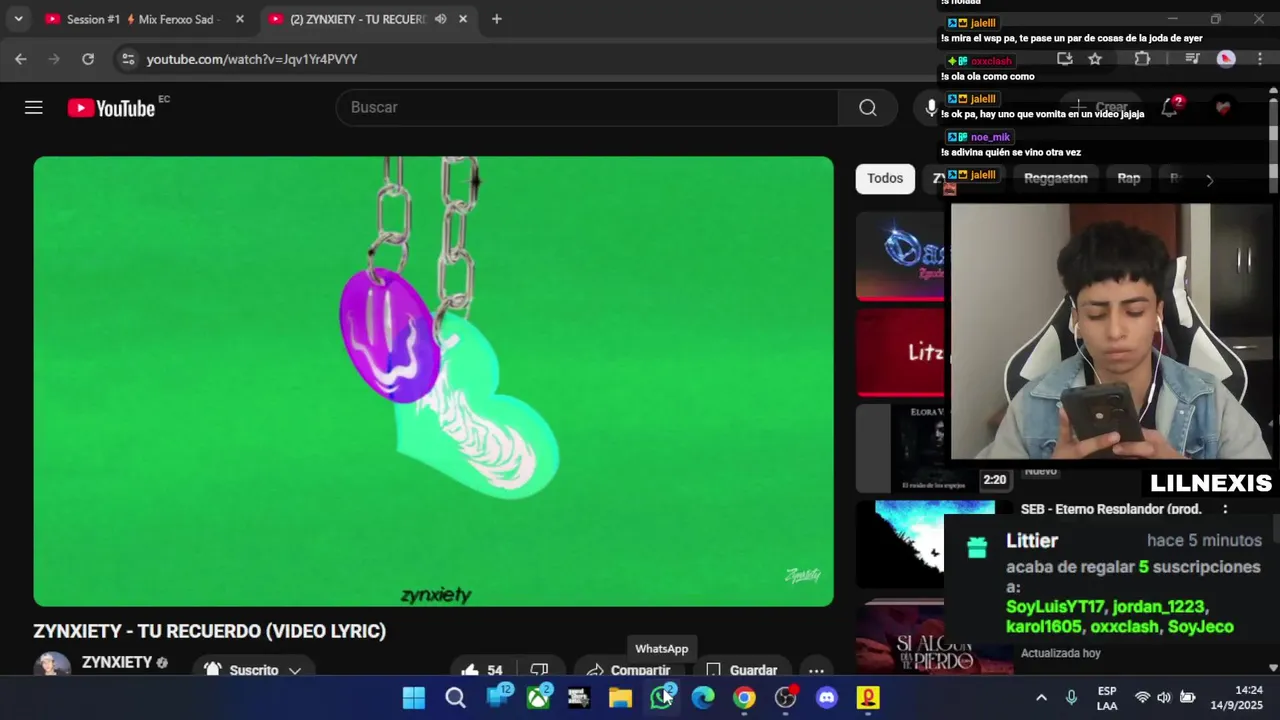1280x720 pixels.
Task: Open WhatsApp from the taskbar
Action: [x=662, y=697]
